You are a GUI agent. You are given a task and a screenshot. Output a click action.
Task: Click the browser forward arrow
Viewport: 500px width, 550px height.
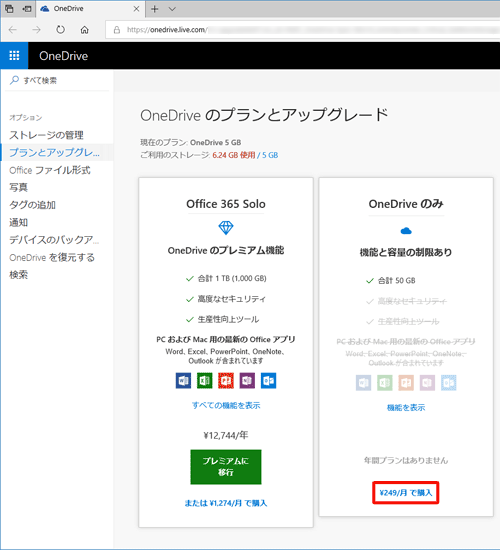click(36, 30)
